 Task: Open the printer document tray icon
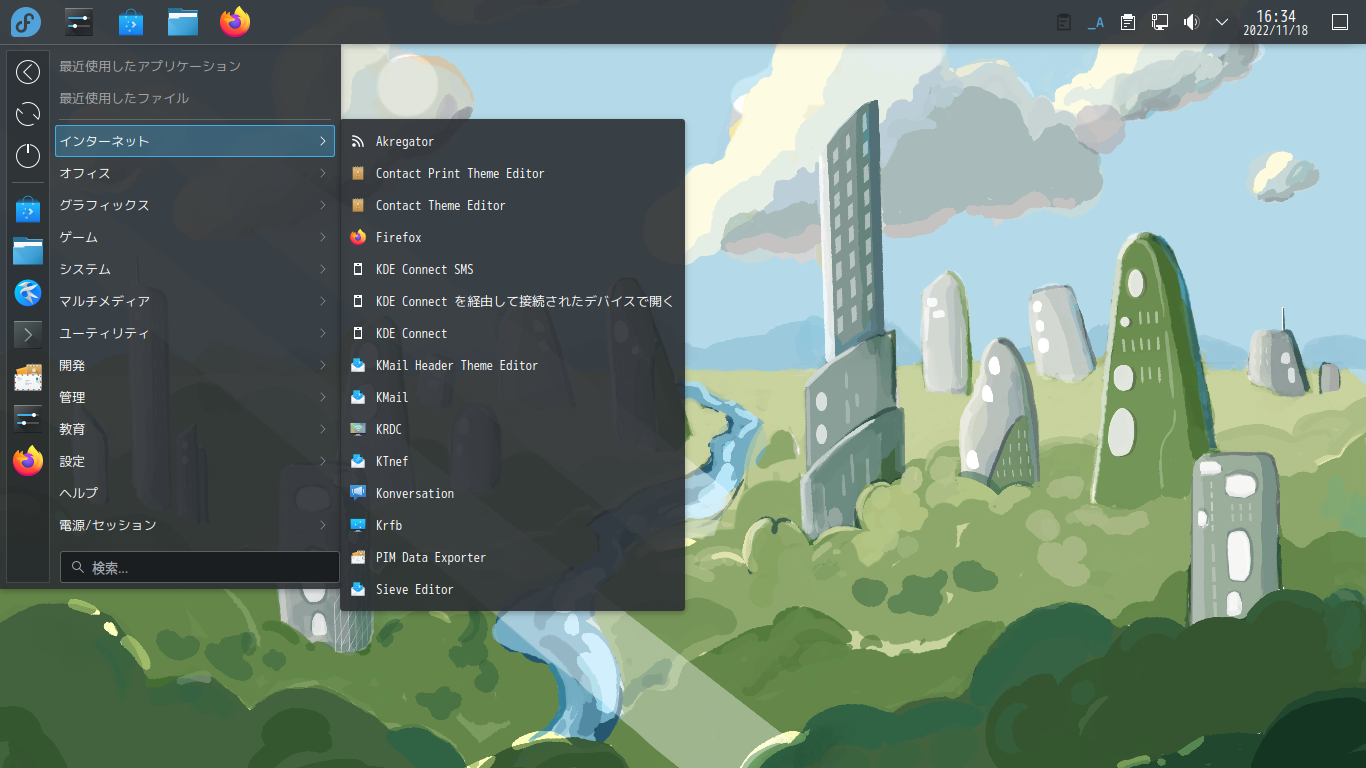(x=1128, y=22)
